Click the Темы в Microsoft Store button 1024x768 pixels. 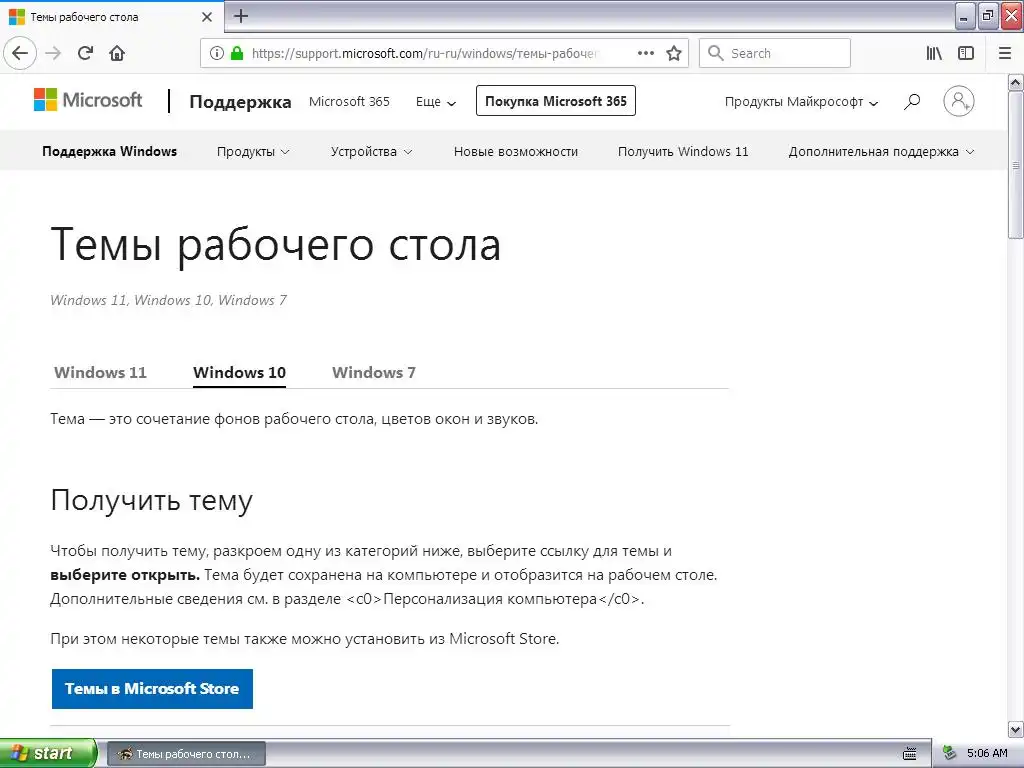coord(152,689)
